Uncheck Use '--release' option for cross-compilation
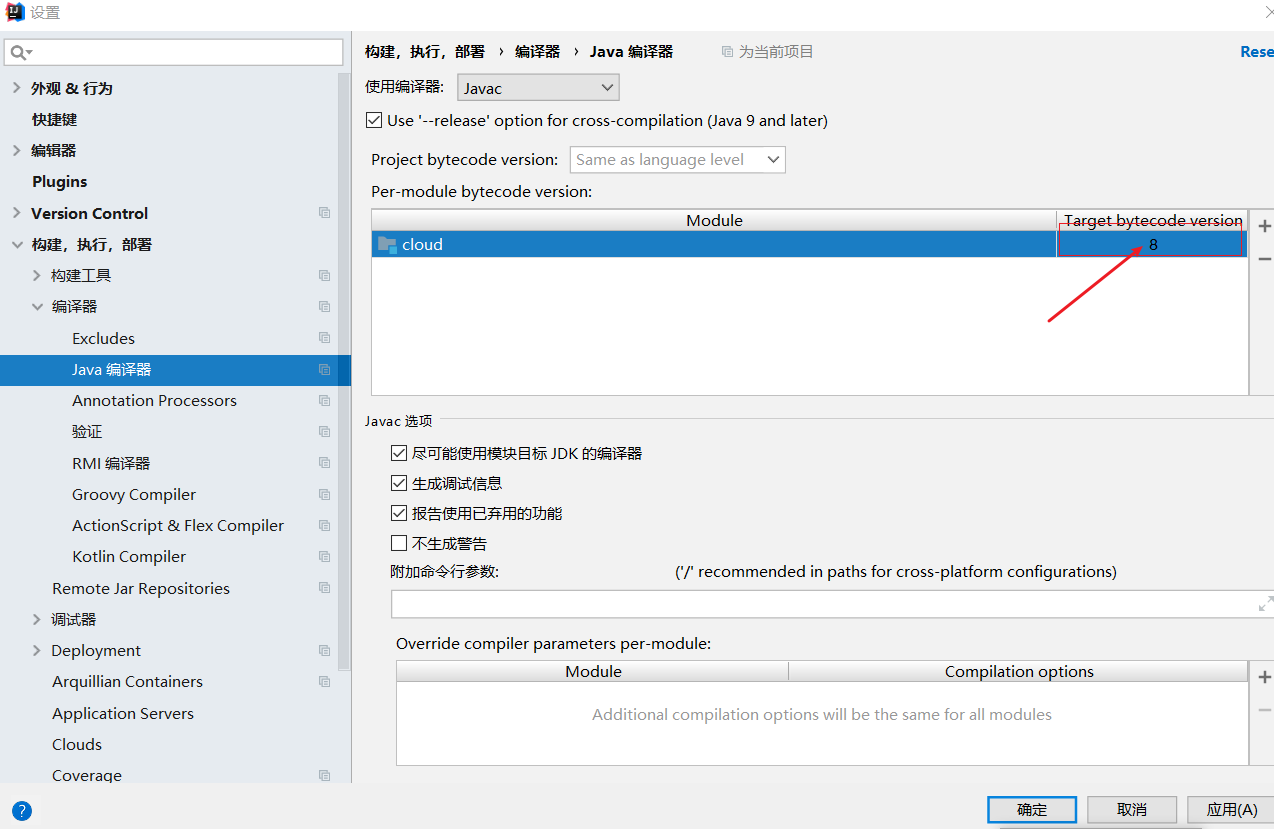Image resolution: width=1274 pixels, height=829 pixels. tap(373, 120)
